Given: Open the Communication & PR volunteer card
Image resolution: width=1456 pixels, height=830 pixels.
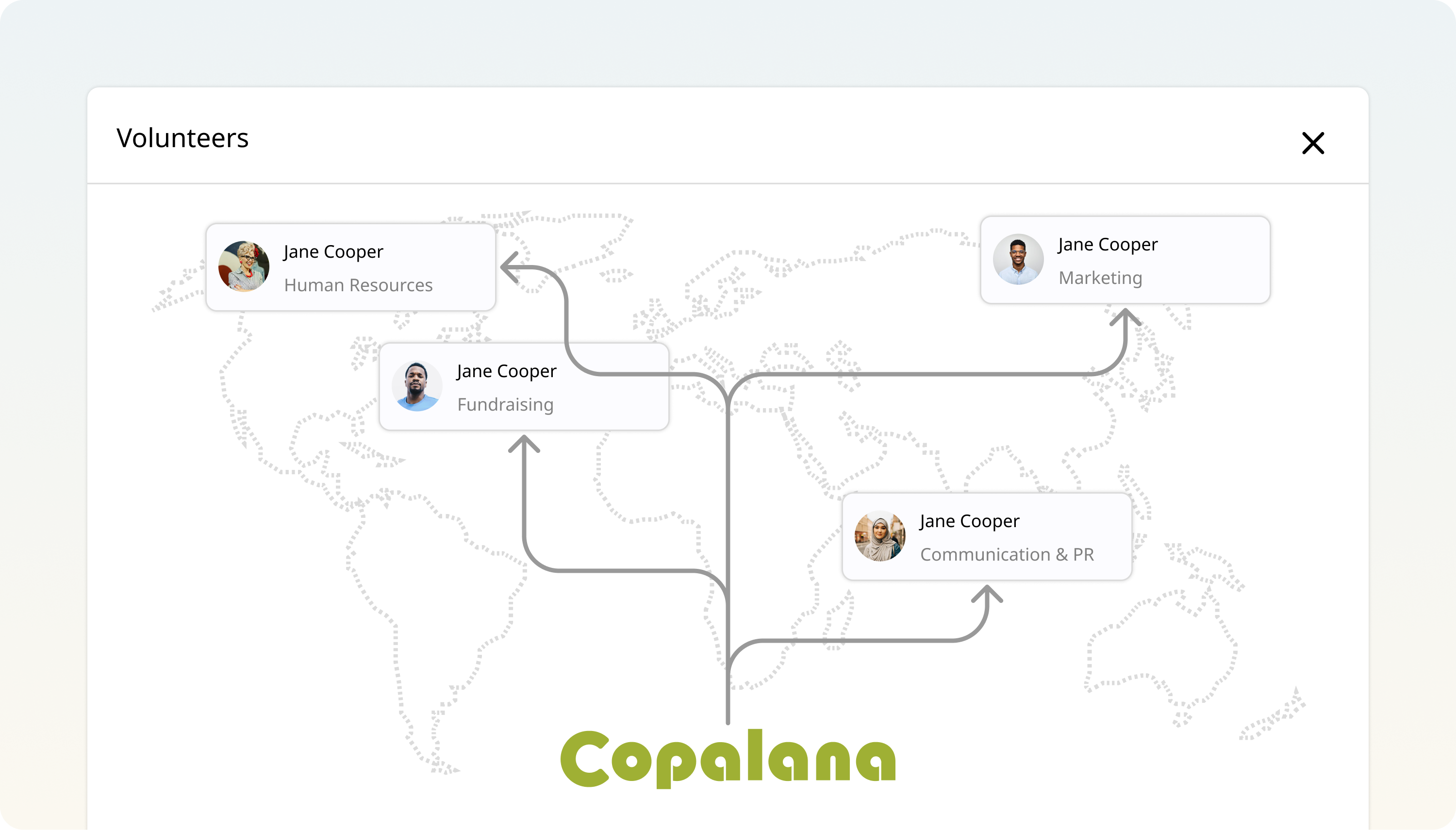Looking at the screenshot, I should (x=986, y=536).
